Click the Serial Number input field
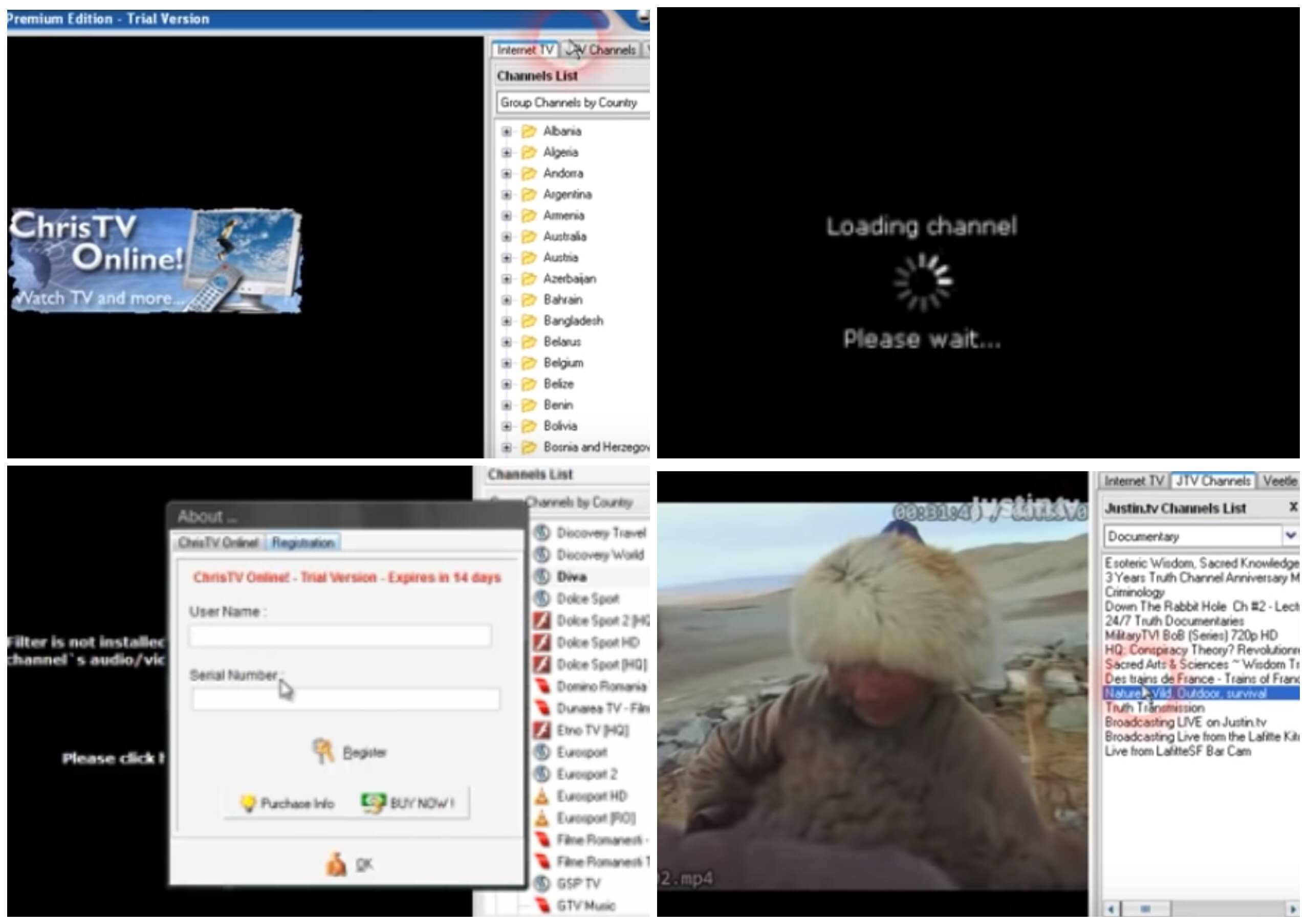The image size is (1307, 924). (x=345, y=699)
